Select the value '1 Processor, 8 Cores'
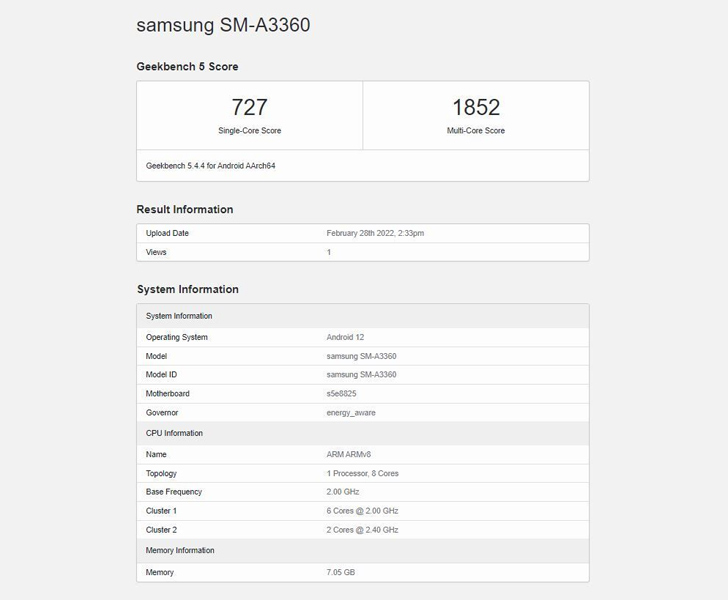This screenshot has height=600, width=728. 363,473
